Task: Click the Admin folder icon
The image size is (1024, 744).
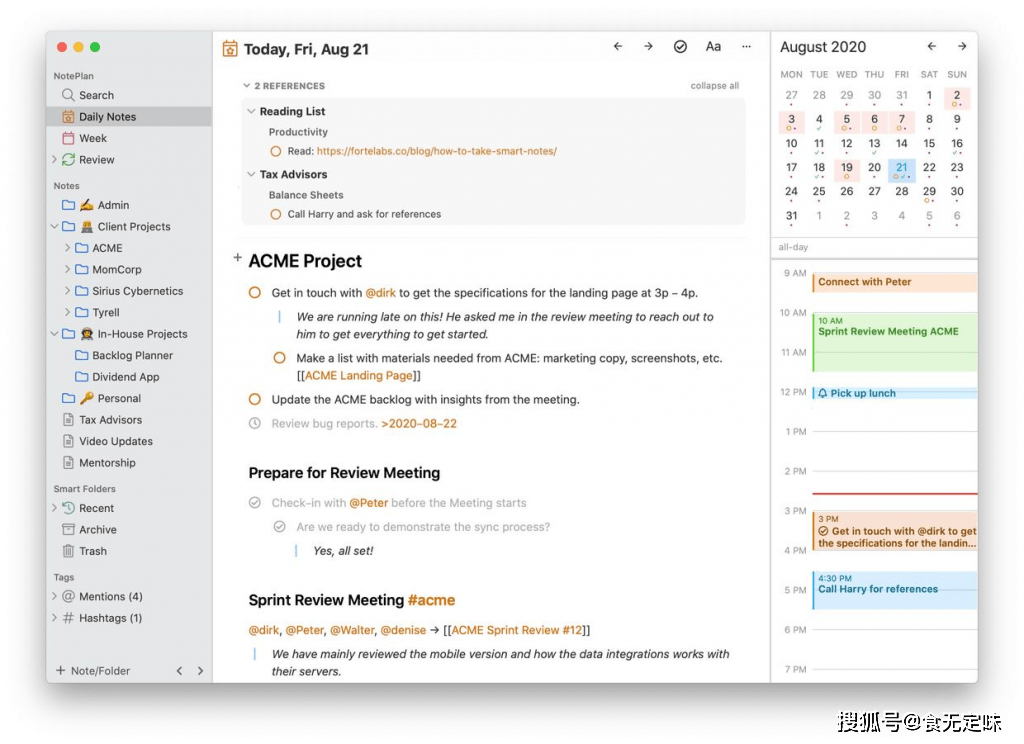Action: [68, 205]
